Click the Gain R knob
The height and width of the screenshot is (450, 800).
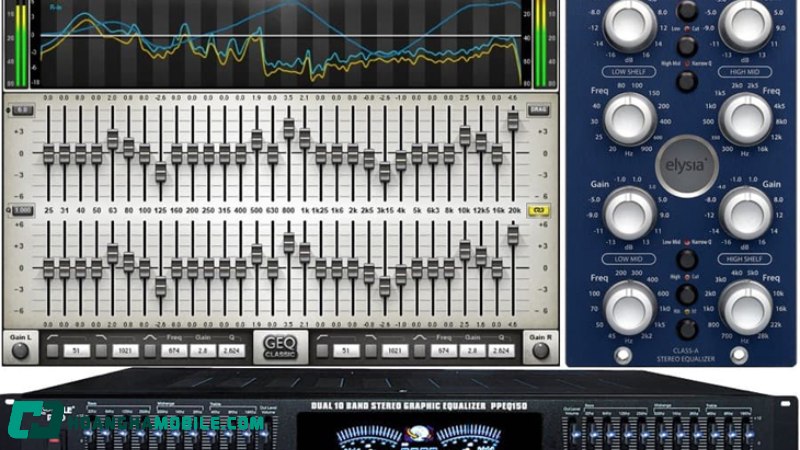(x=541, y=350)
